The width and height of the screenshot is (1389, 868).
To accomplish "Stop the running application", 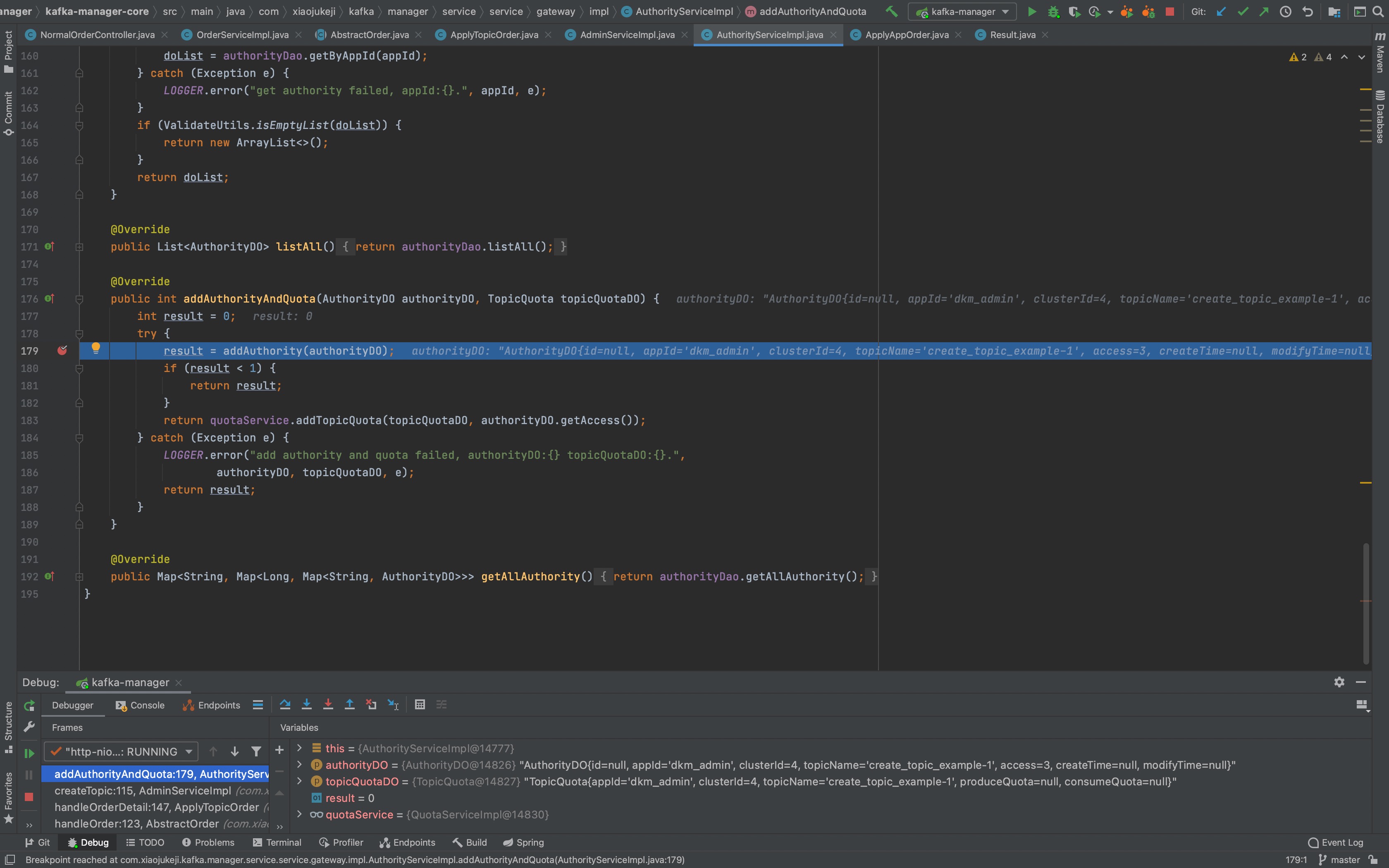I will pyautogui.click(x=1170, y=12).
